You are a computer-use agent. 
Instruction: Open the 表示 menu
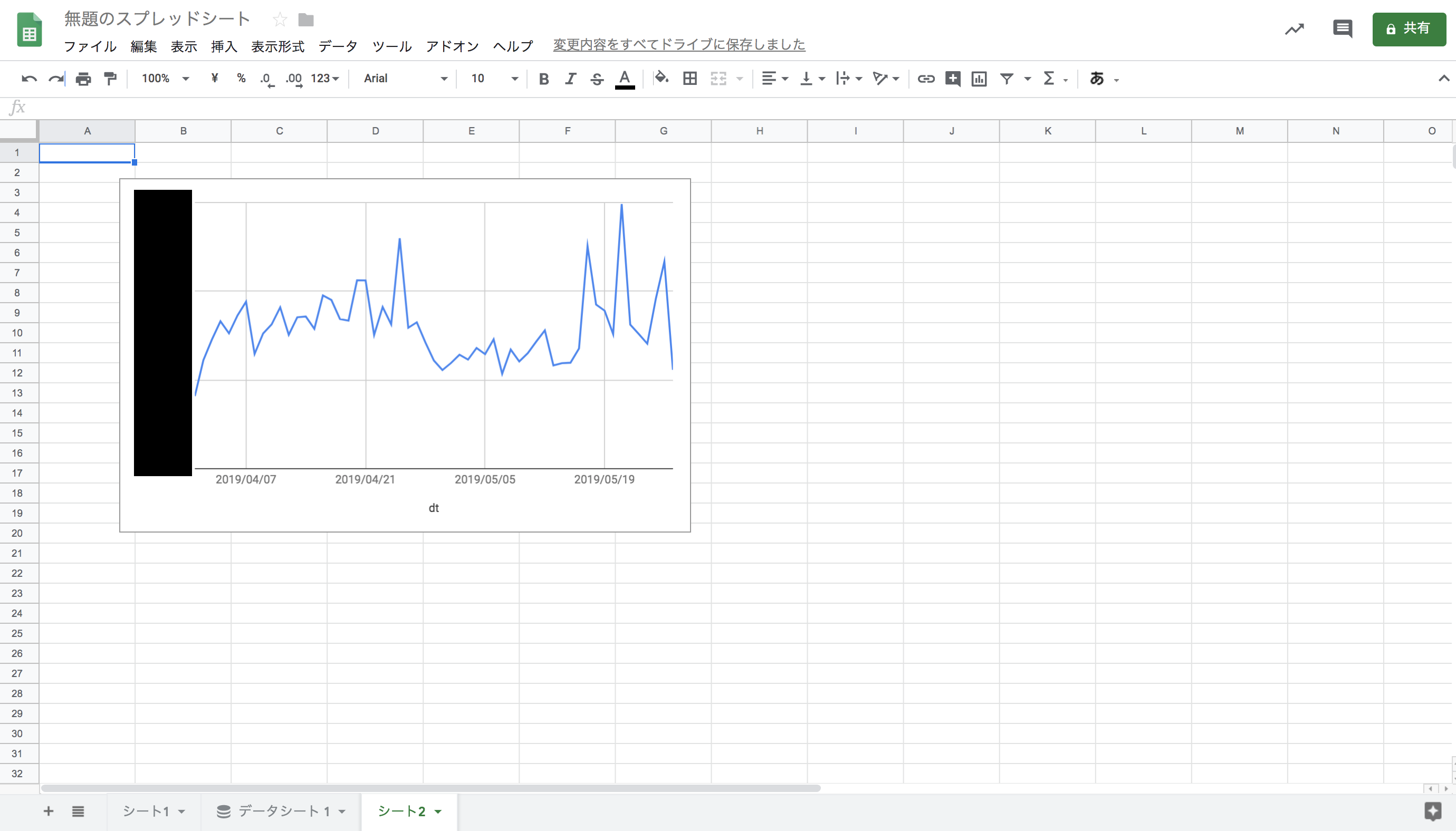[184, 46]
